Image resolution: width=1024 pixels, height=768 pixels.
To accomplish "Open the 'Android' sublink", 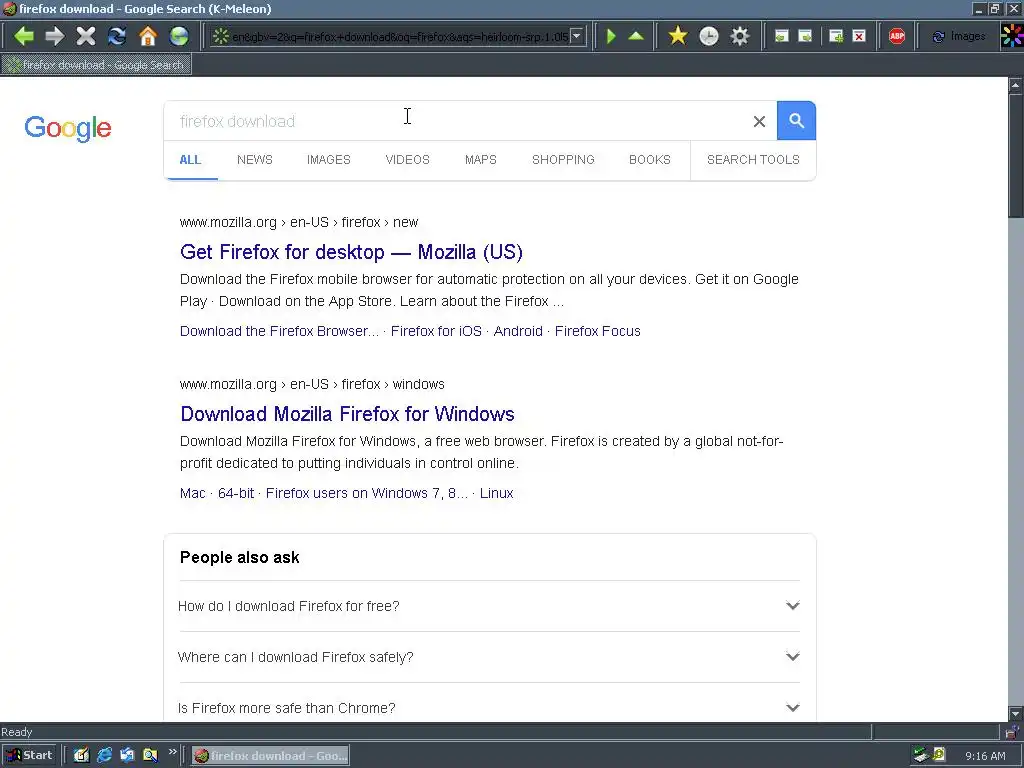I will (x=518, y=331).
